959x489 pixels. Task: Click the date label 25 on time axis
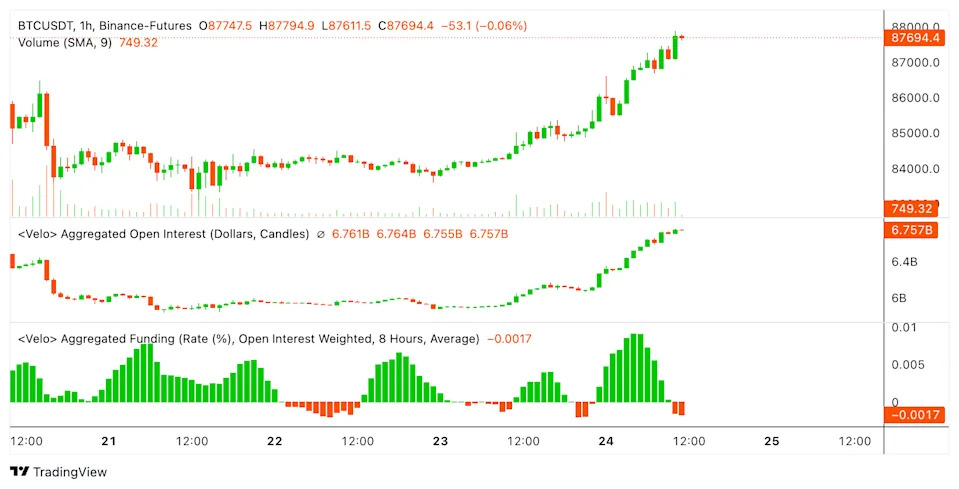click(x=772, y=441)
